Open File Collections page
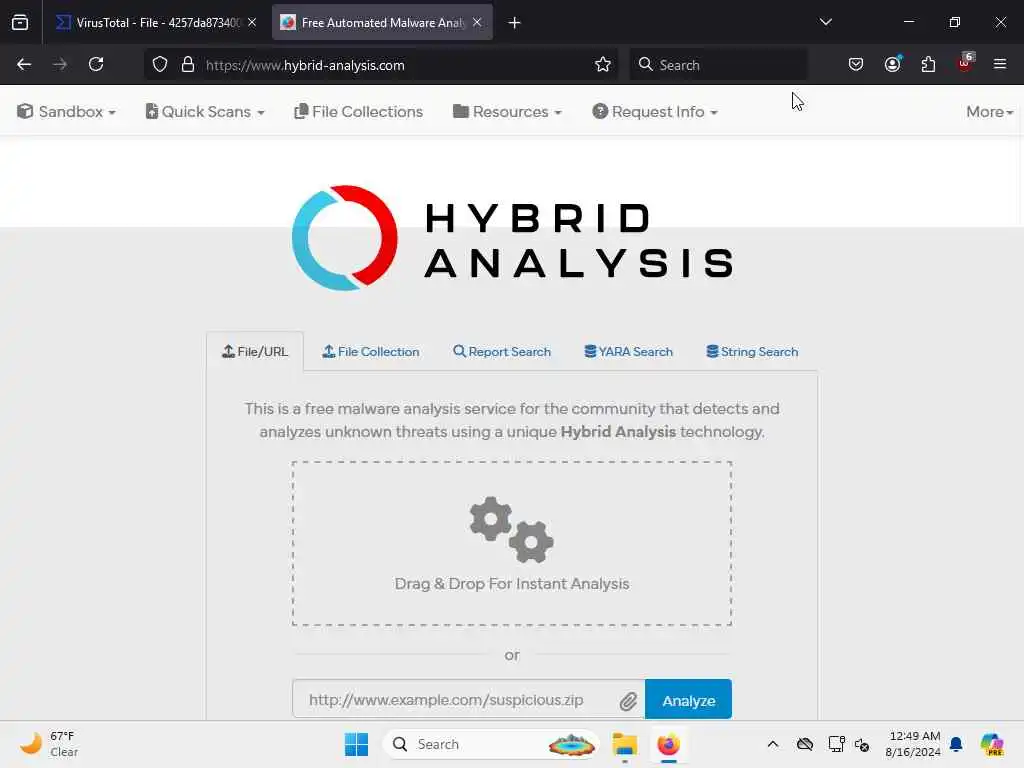 (x=359, y=112)
